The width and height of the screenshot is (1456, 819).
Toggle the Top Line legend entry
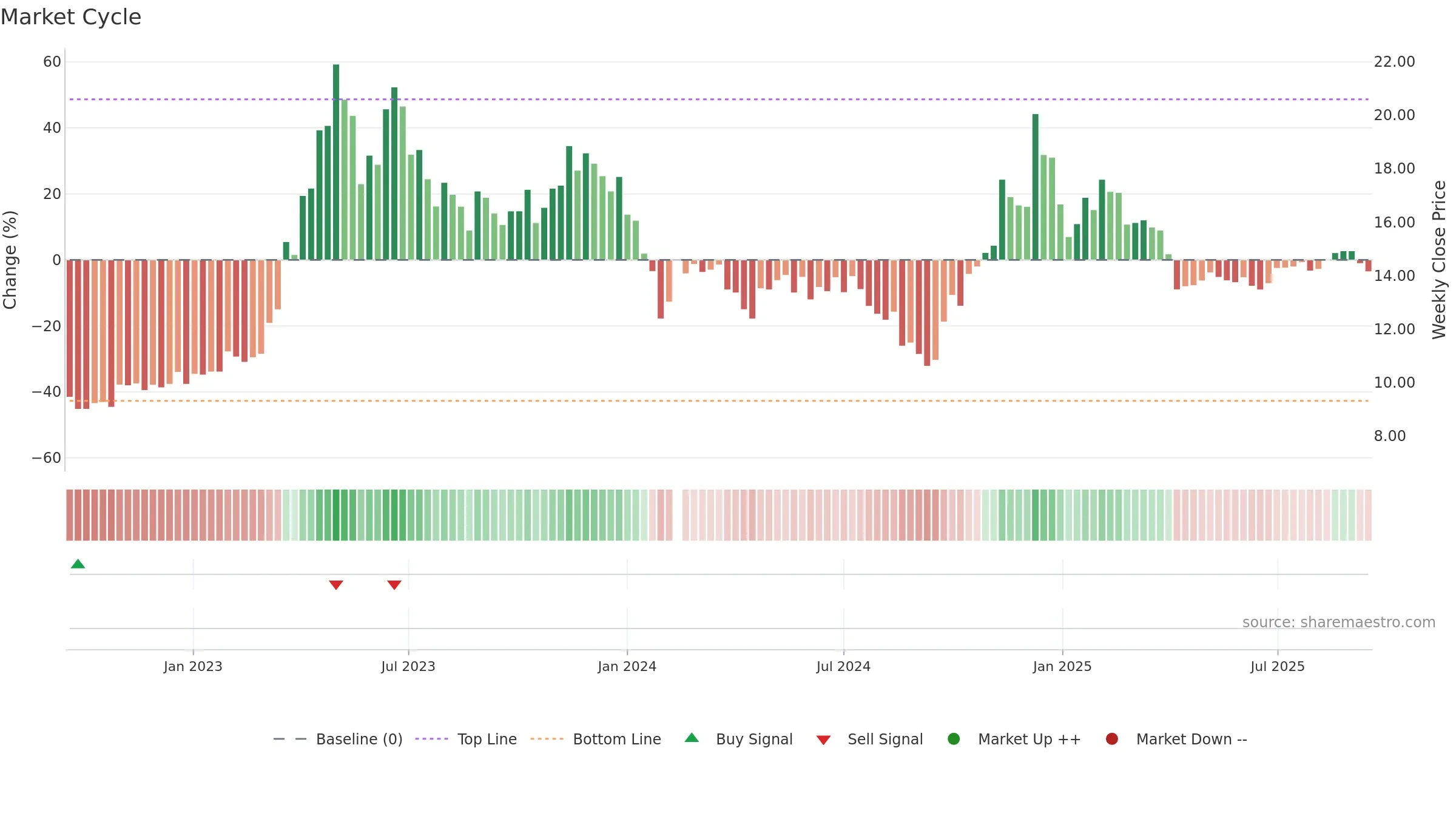[x=466, y=739]
